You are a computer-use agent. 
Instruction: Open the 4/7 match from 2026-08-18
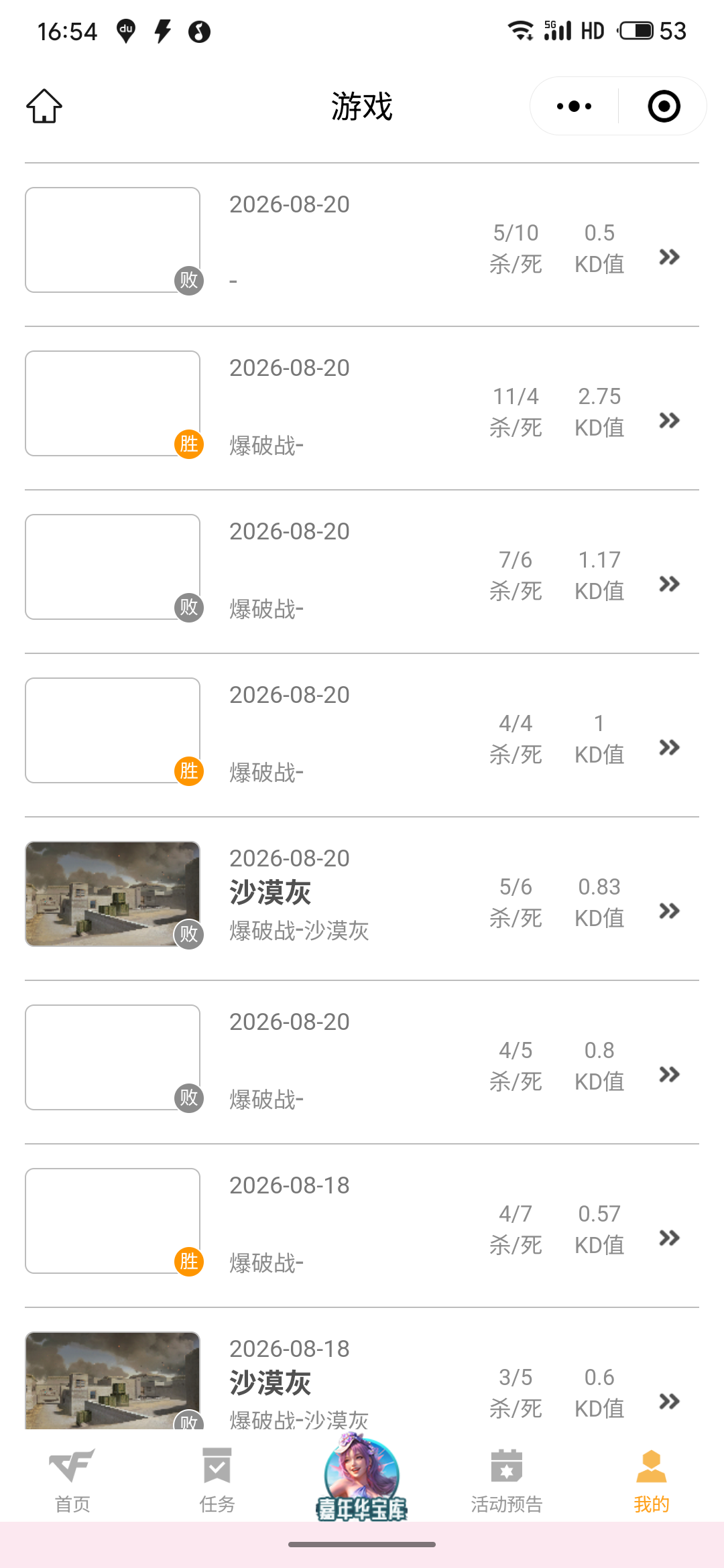[x=362, y=1226]
